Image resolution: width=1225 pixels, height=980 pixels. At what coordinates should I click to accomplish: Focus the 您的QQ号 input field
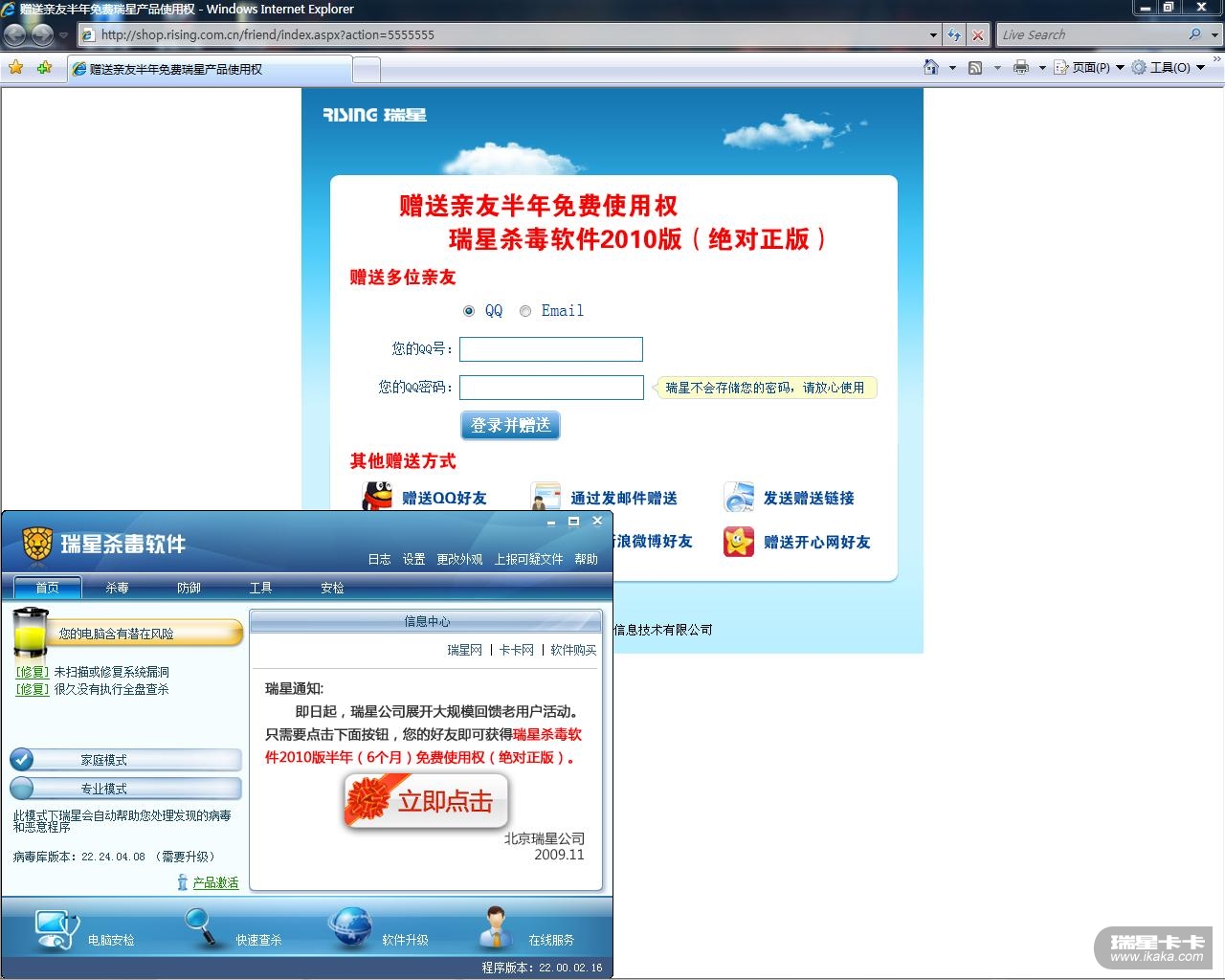(x=551, y=349)
